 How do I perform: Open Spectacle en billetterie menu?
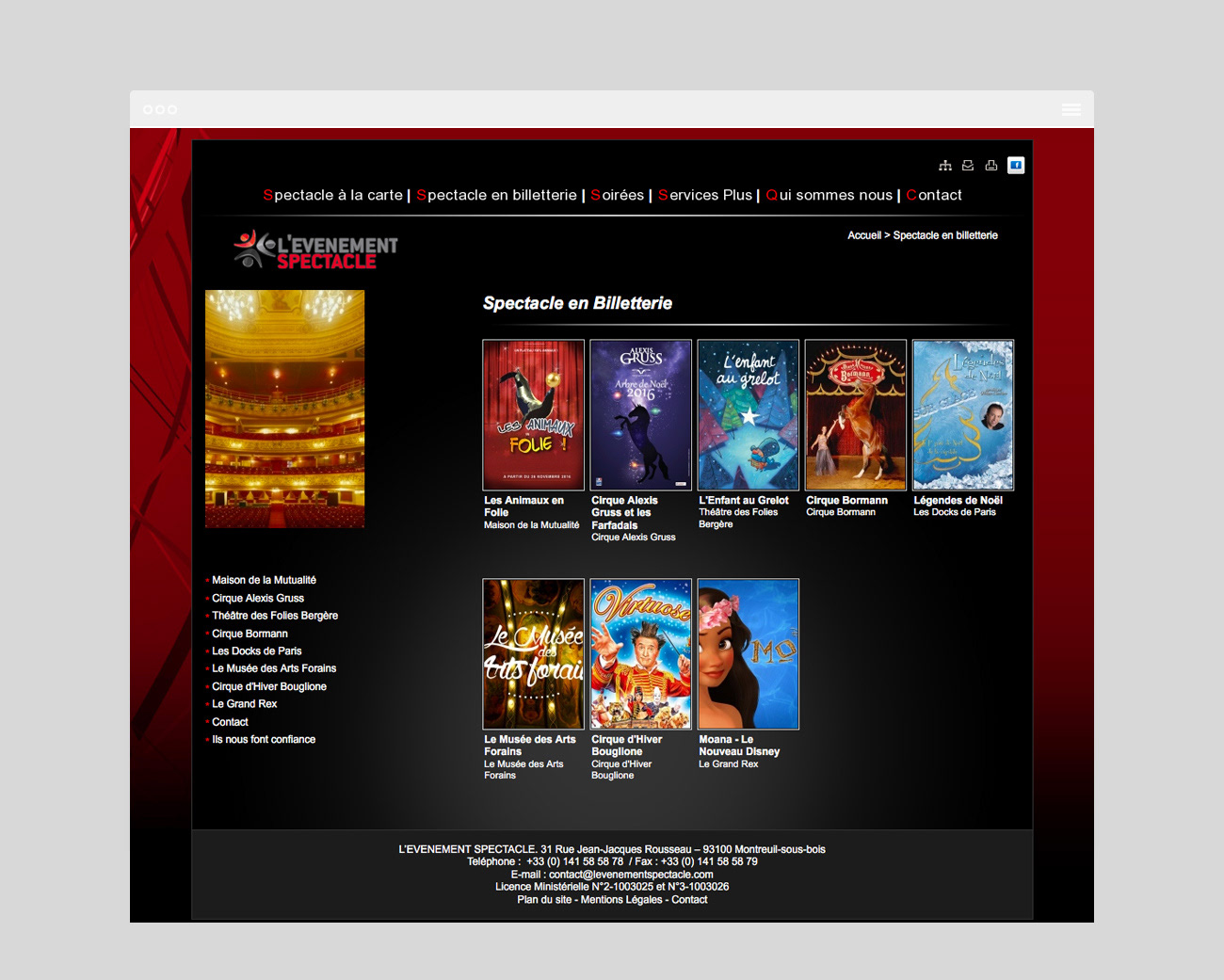(x=496, y=195)
